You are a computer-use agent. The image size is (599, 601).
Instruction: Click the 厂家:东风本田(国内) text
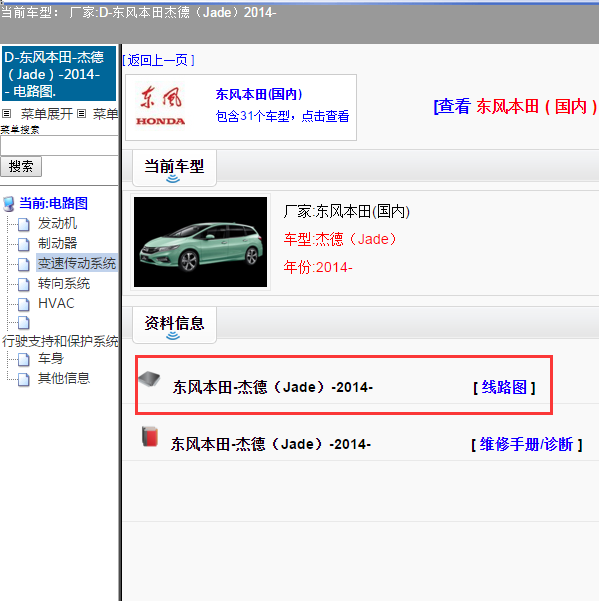click(x=347, y=211)
